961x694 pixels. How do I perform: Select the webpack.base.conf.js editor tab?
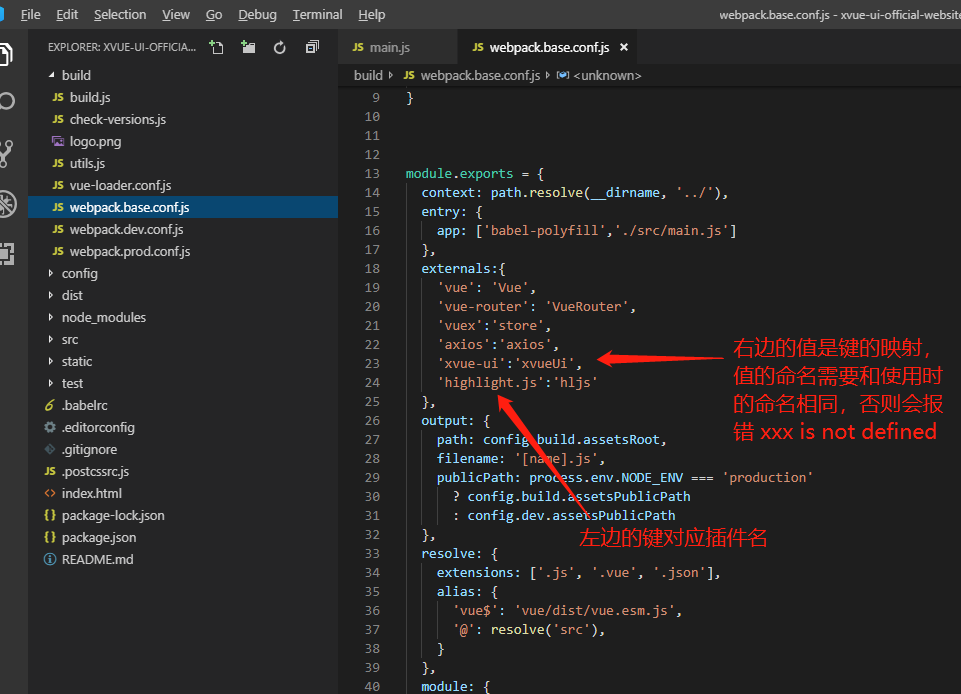(x=547, y=47)
